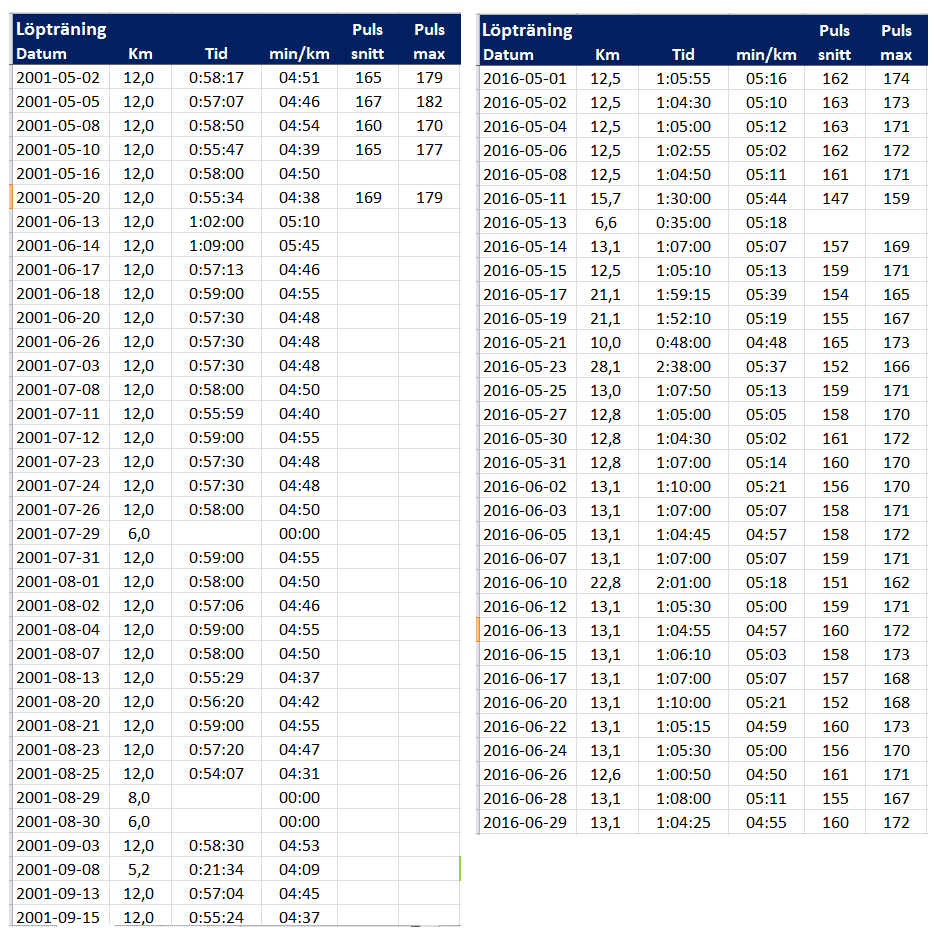Click the time 1:09:00 in 2001-06-14 row
935x943 pixels.
point(216,246)
